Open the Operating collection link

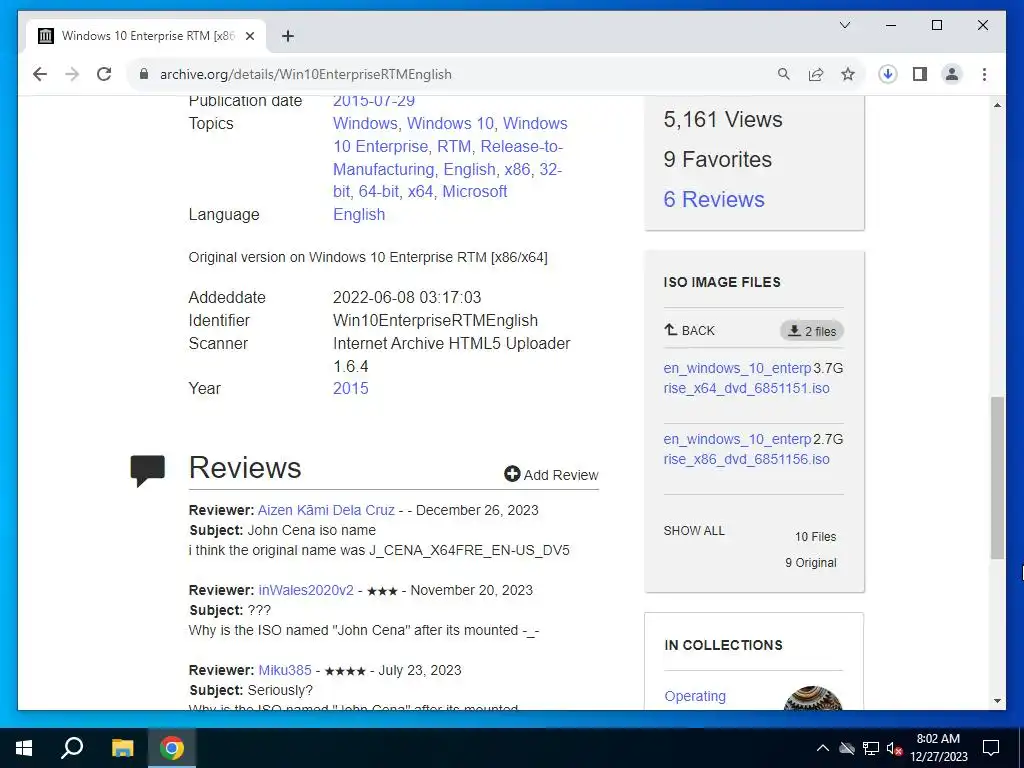695,696
